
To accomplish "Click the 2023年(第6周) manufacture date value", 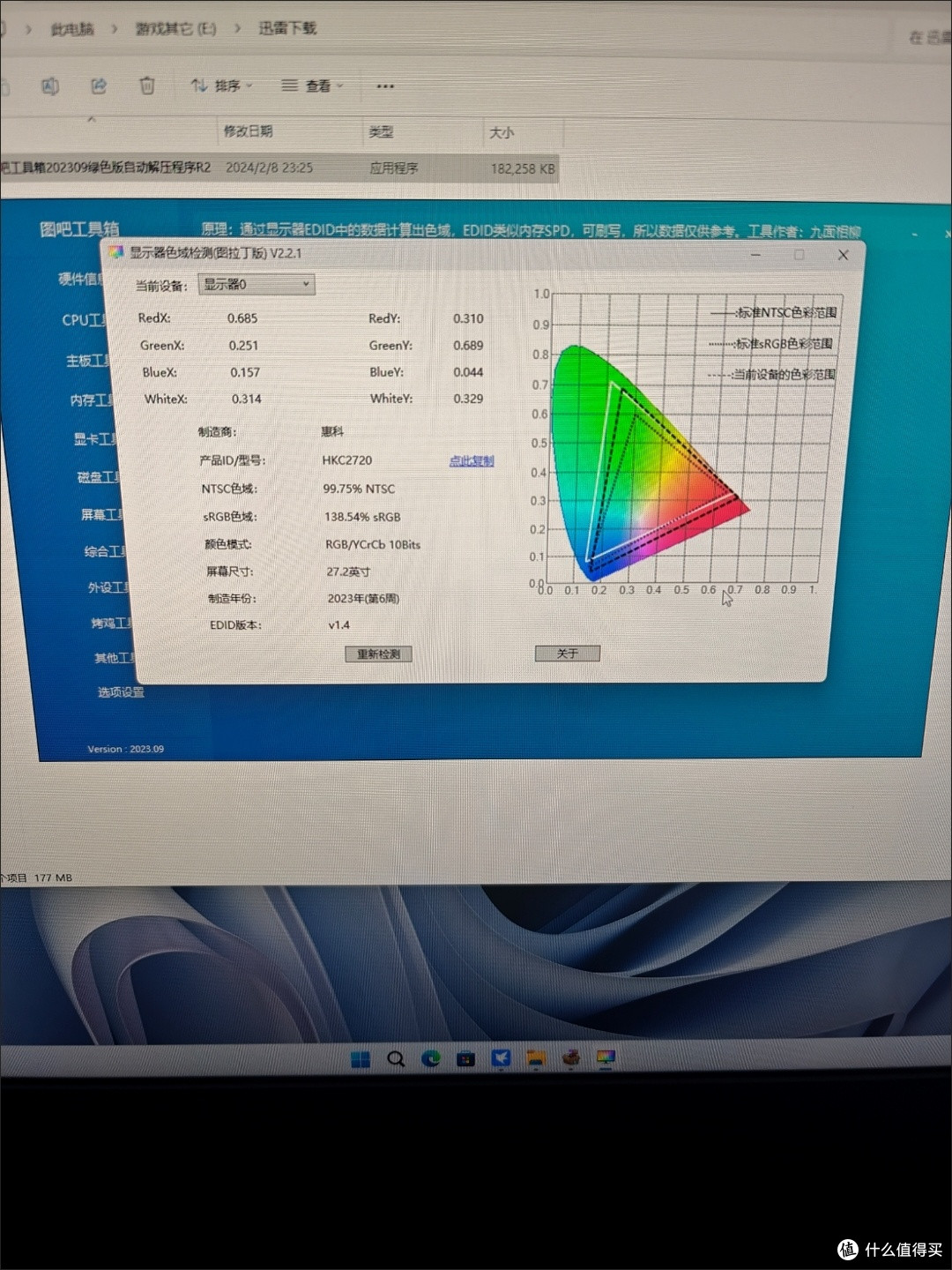I will point(363,598).
